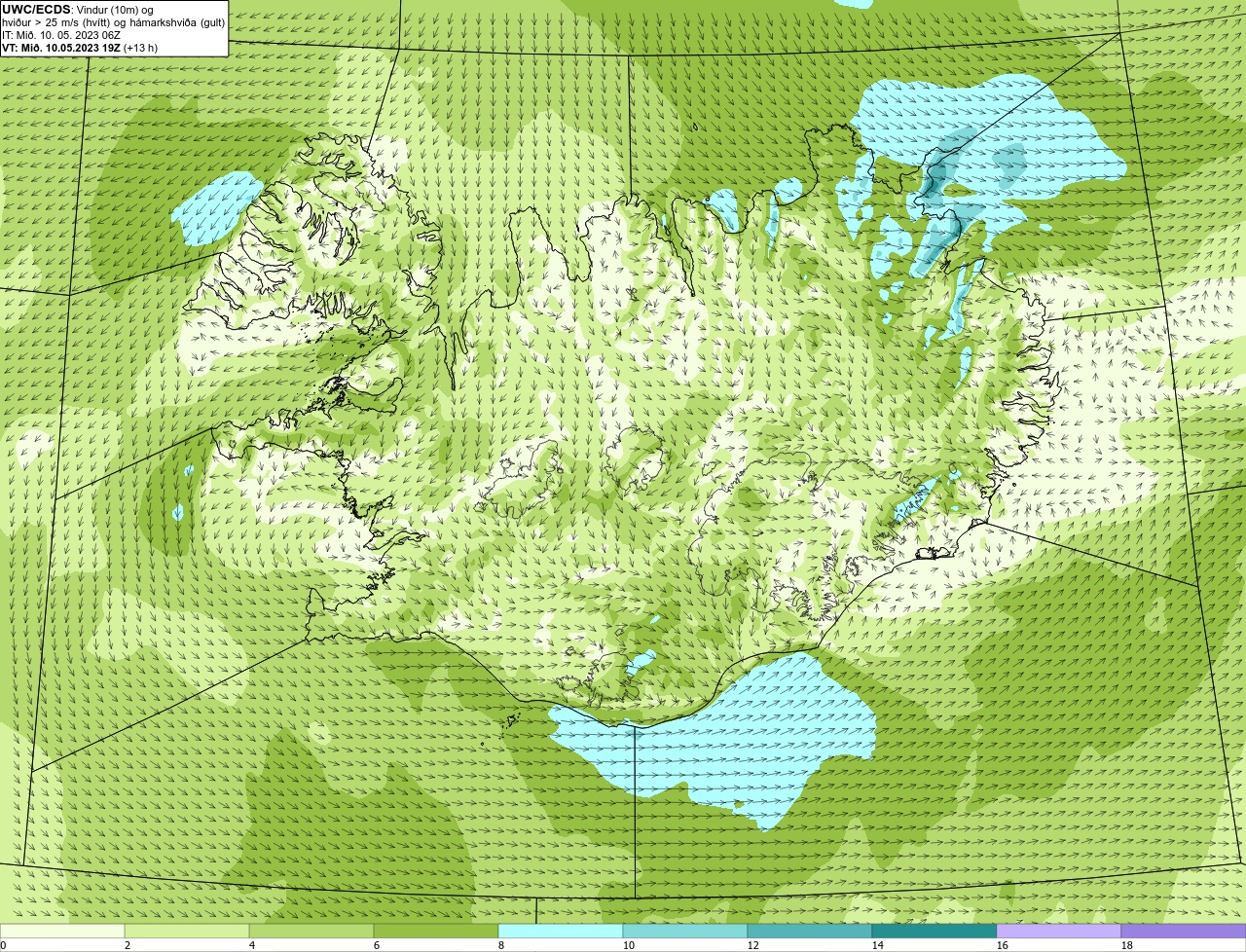Click the 'hviður > 25 m/s (hvítt)' line
The width and height of the screenshot is (1246, 952).
click(56, 21)
